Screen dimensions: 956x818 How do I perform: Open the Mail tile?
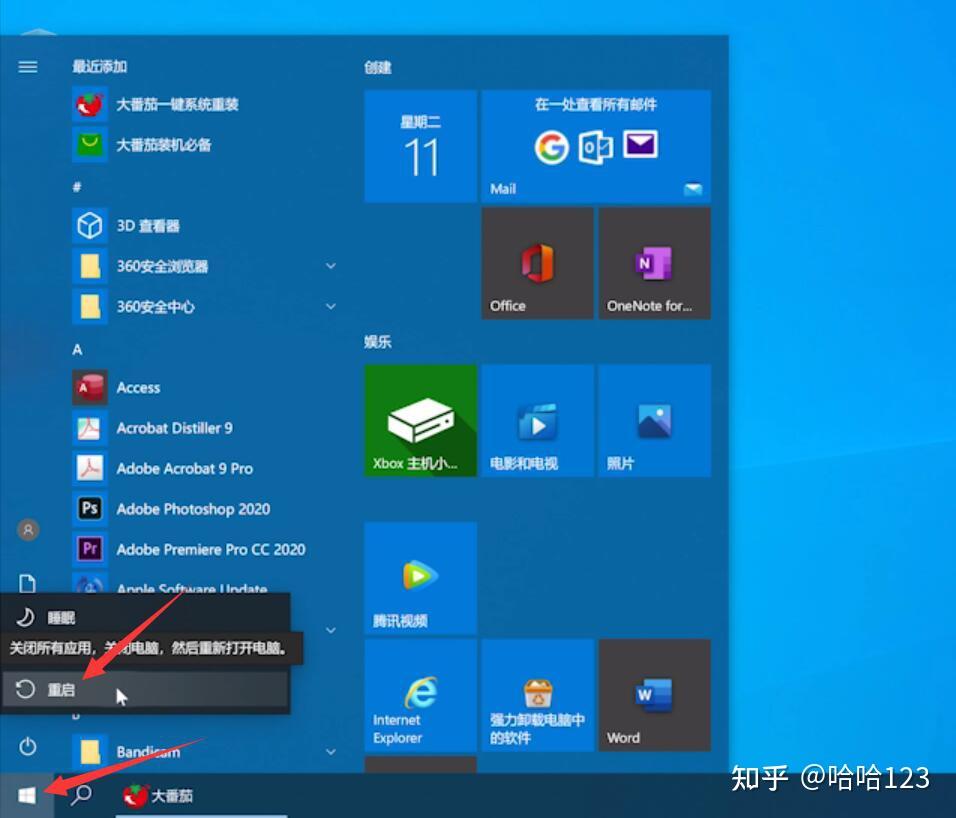click(x=596, y=146)
